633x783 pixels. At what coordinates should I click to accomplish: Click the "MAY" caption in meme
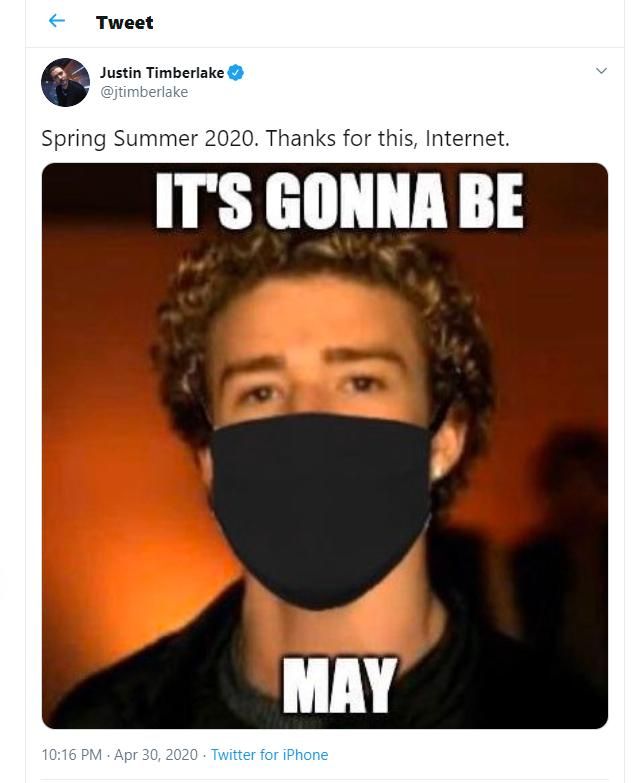(x=340, y=685)
